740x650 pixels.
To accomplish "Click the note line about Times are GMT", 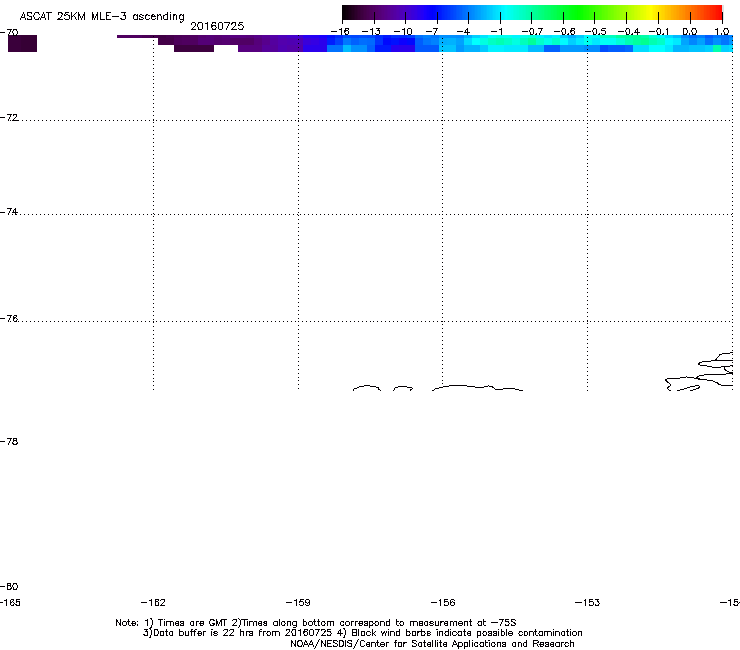I will pos(316,623).
